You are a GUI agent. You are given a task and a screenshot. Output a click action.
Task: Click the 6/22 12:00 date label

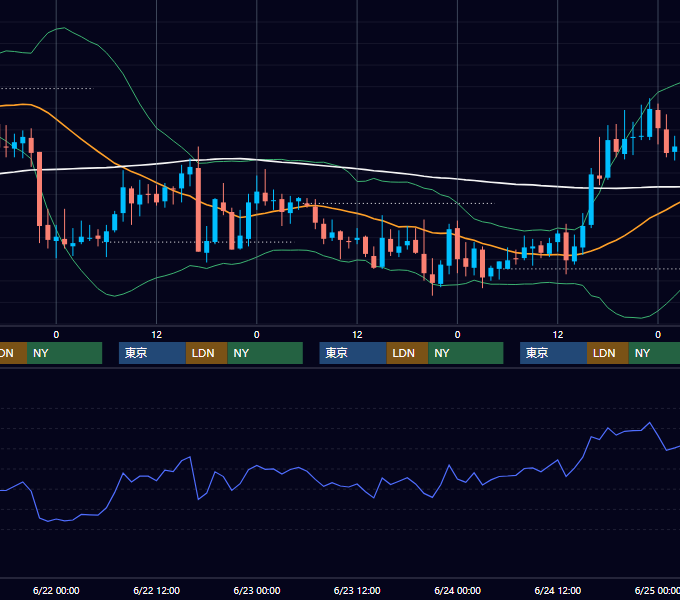157,590
